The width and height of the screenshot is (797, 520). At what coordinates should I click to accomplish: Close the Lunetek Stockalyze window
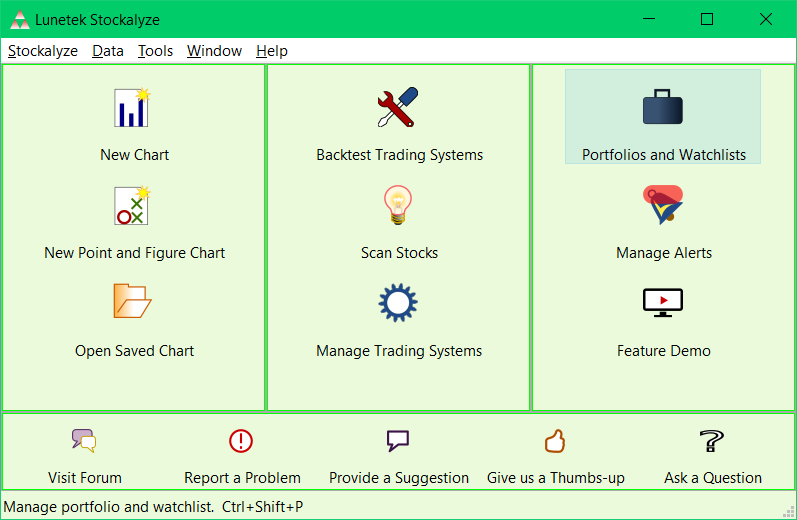click(x=765, y=19)
